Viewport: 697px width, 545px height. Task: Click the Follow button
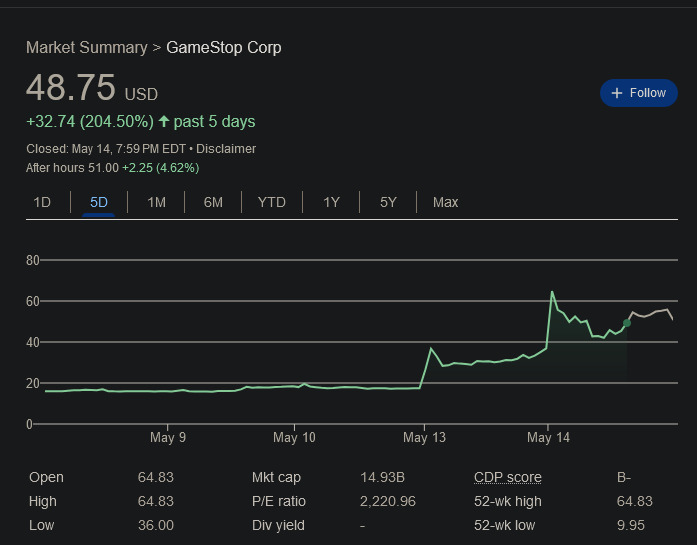pyautogui.click(x=638, y=93)
